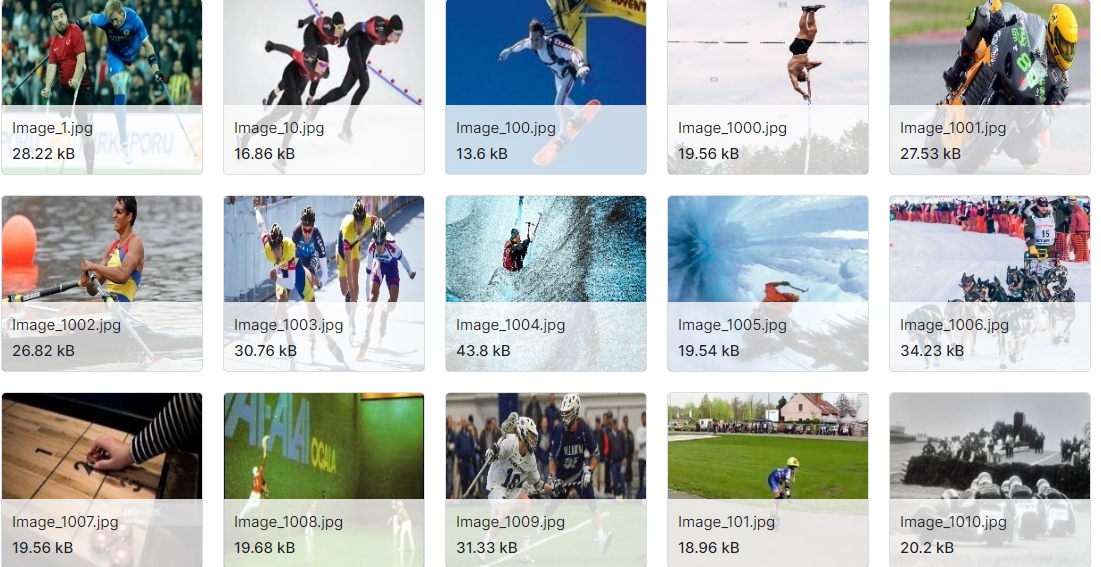1101x567 pixels.
Task: Click the 43.8 kB size label
Action: pos(483,351)
